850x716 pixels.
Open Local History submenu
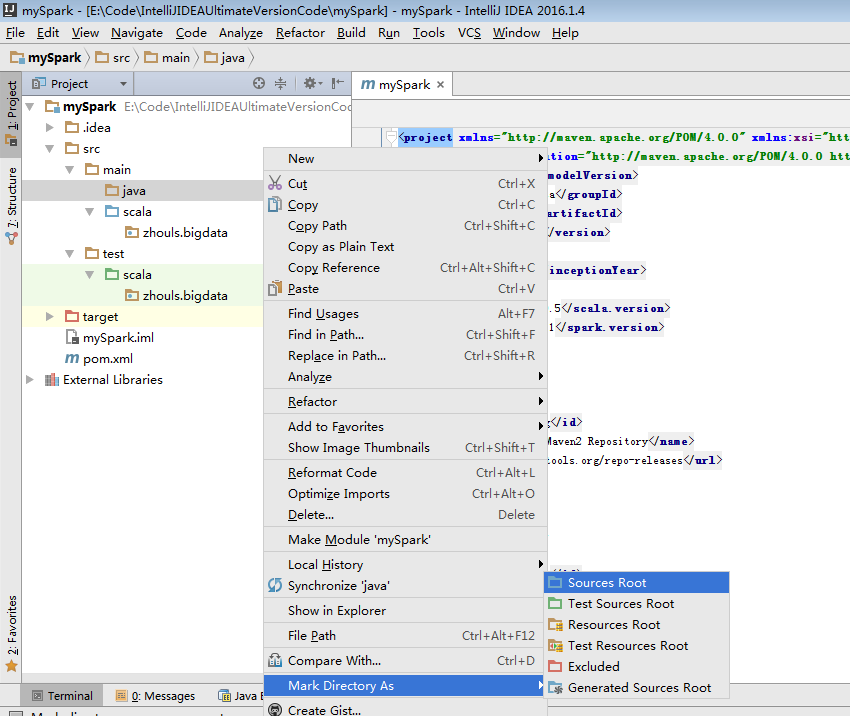405,565
